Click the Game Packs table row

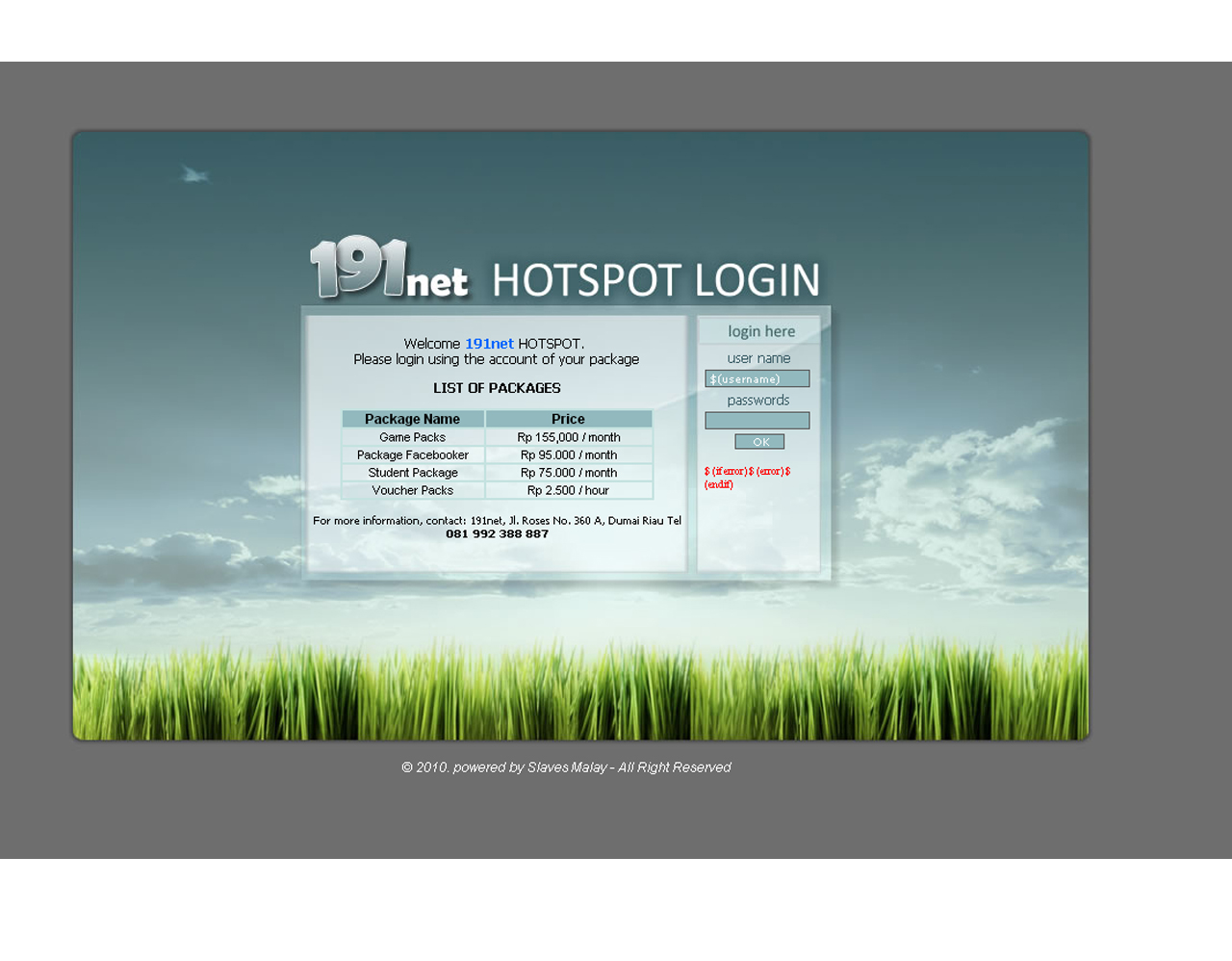pos(412,437)
